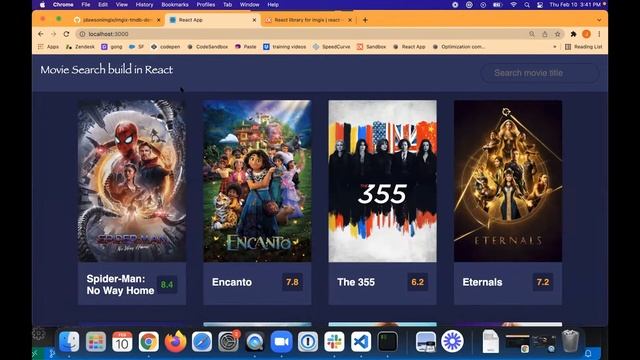640x360 pixels.
Task: Open a new tab with the plus button
Action: click(365, 20)
